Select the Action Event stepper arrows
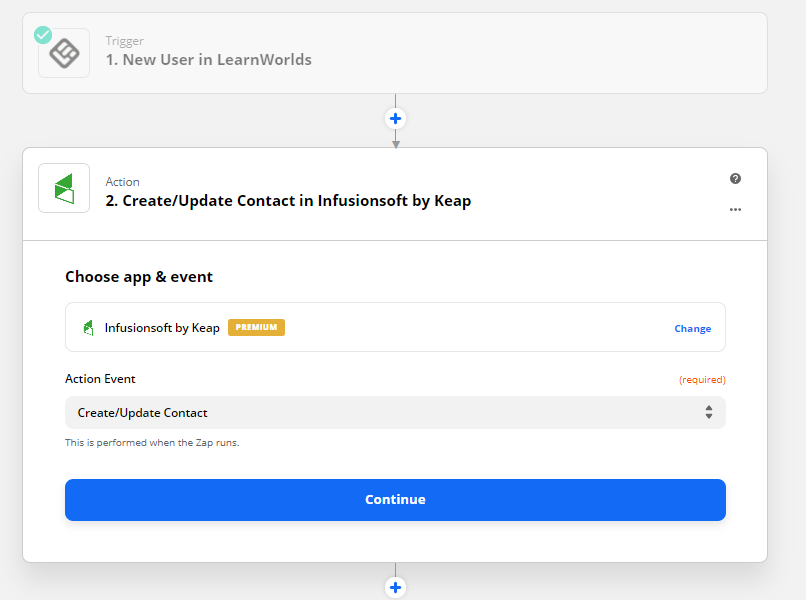Image resolution: width=806 pixels, height=600 pixels. click(x=708, y=411)
